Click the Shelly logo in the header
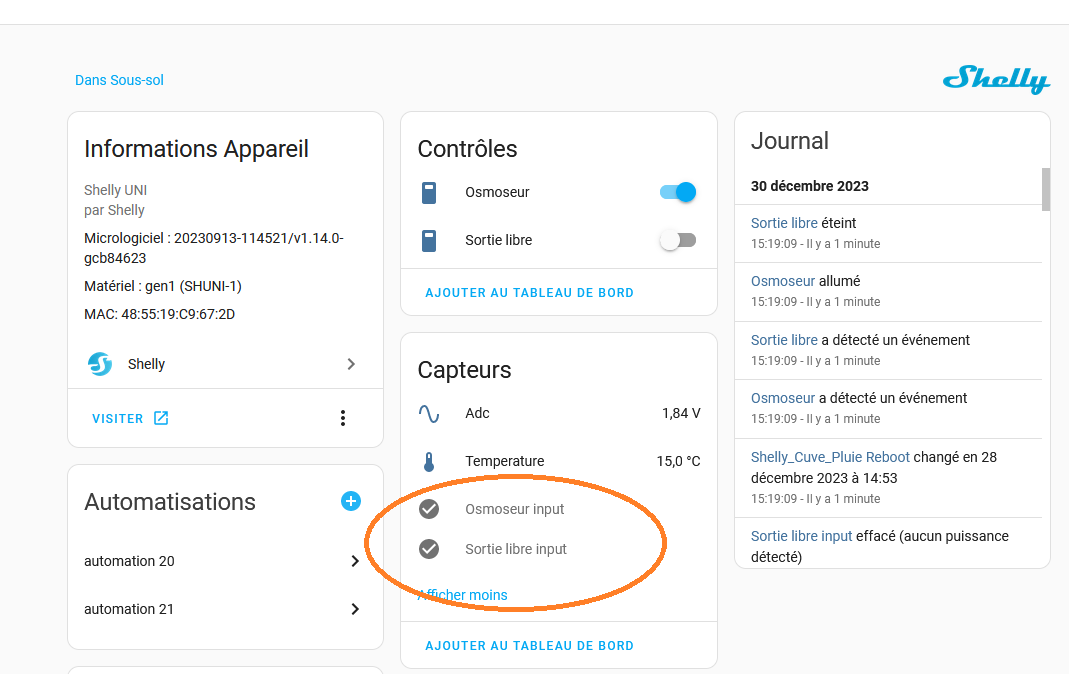Image resolution: width=1069 pixels, height=674 pixels. click(x=995, y=80)
